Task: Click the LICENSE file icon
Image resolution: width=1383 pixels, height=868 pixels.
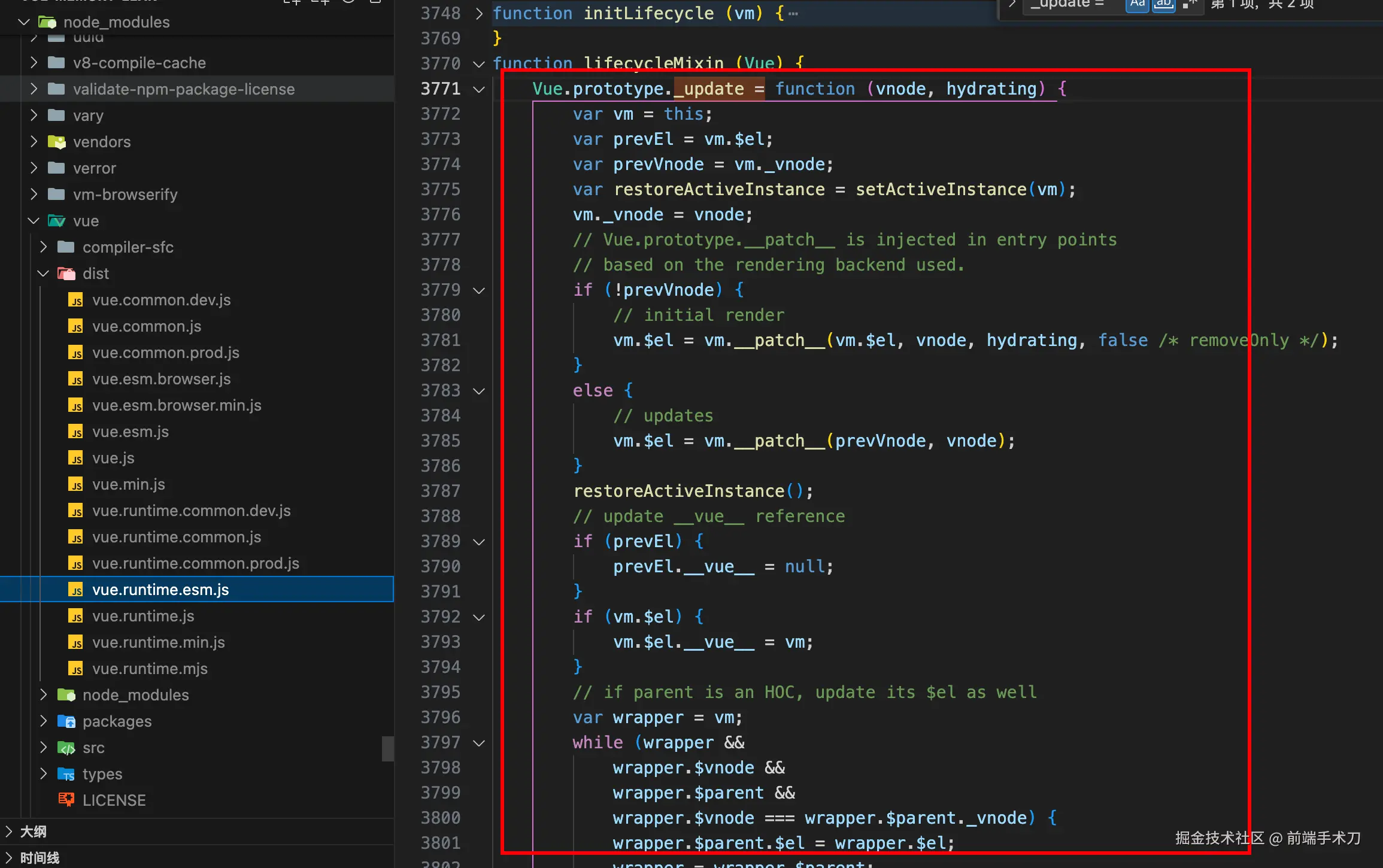Action: [66, 800]
